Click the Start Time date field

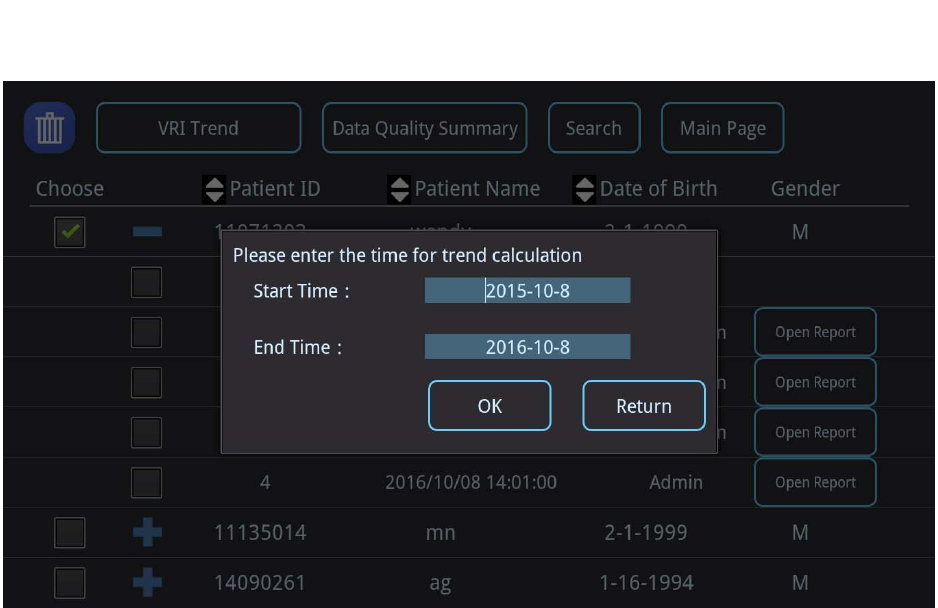pos(527,291)
